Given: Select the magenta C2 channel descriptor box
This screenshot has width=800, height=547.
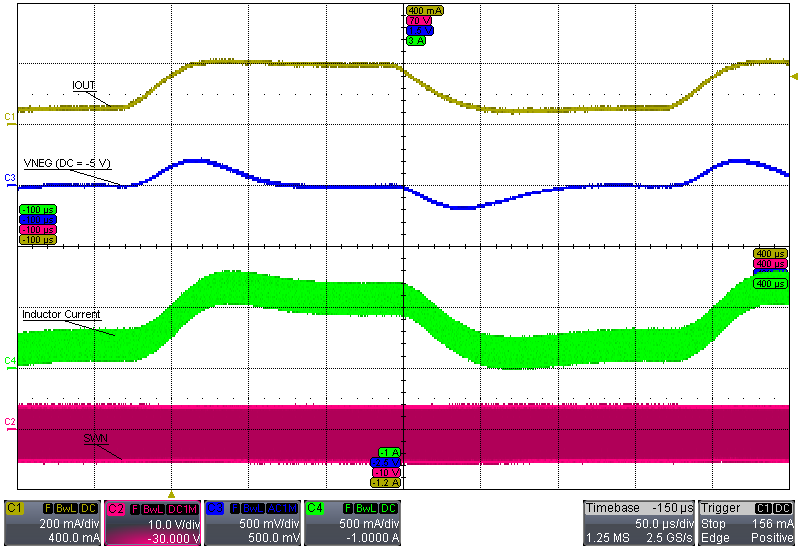Looking at the screenshot, I should (152, 523).
